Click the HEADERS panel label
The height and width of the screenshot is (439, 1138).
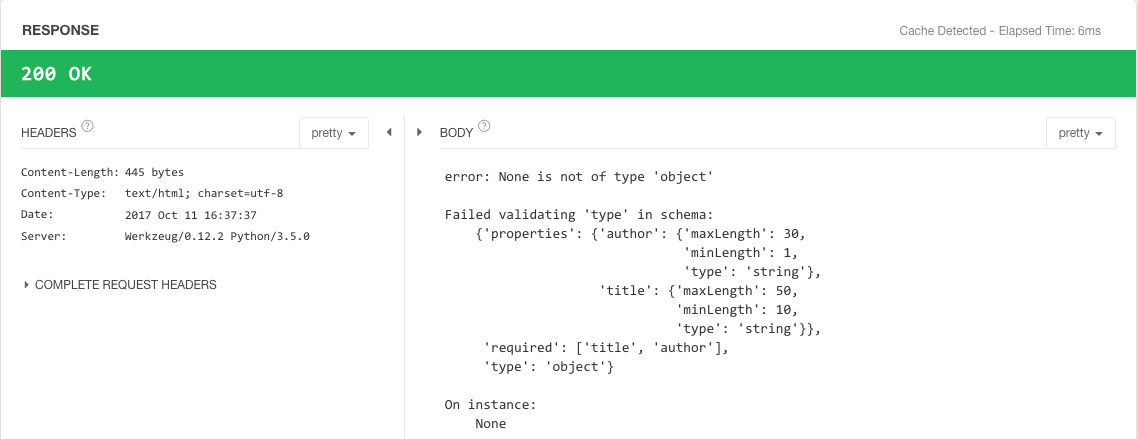(x=48, y=133)
